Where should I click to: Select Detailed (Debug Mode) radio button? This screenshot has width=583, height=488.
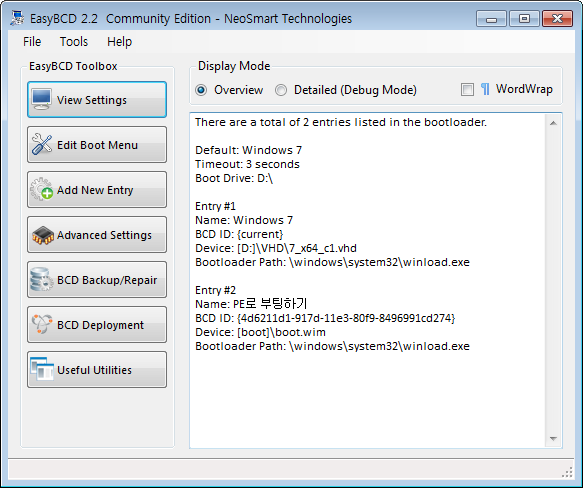[281, 90]
